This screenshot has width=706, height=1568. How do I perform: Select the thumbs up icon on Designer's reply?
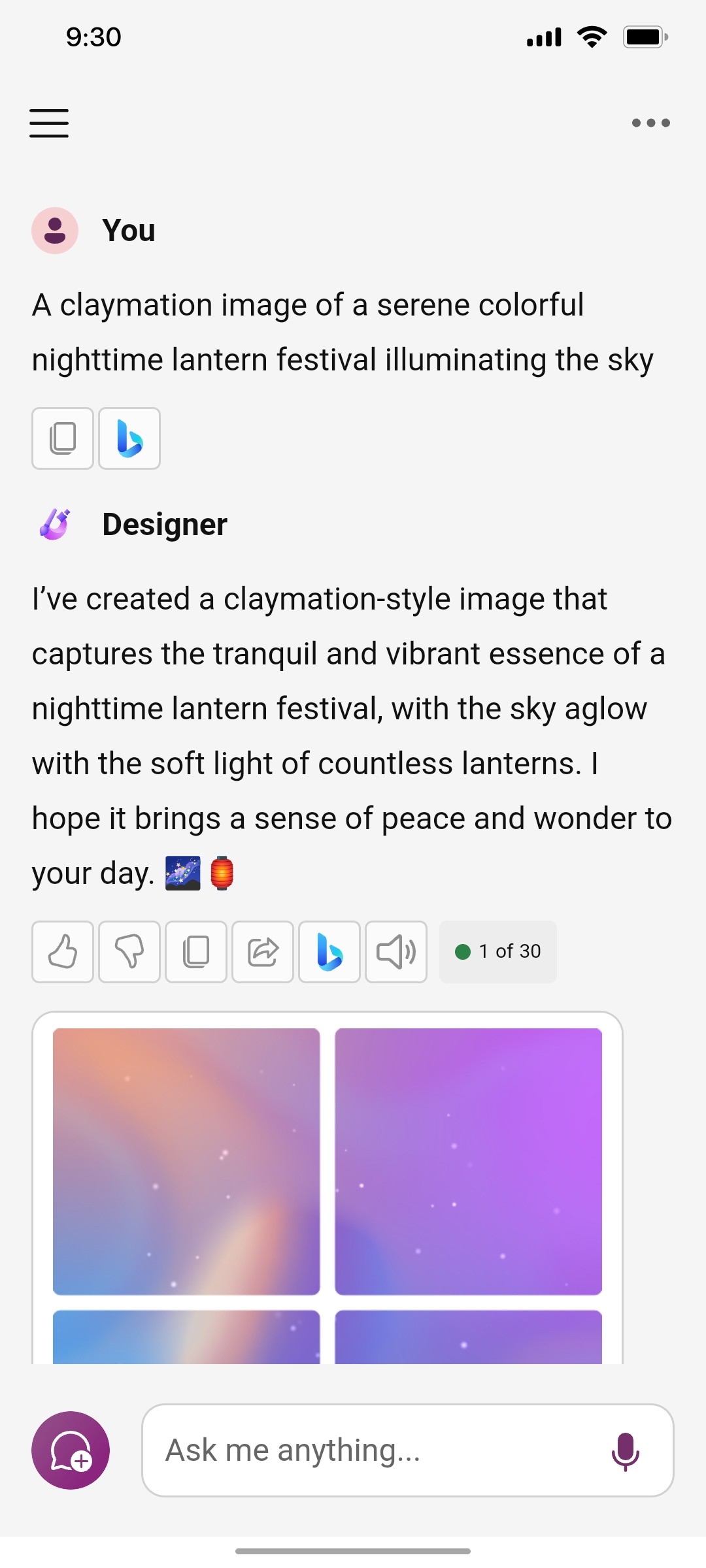click(62, 952)
